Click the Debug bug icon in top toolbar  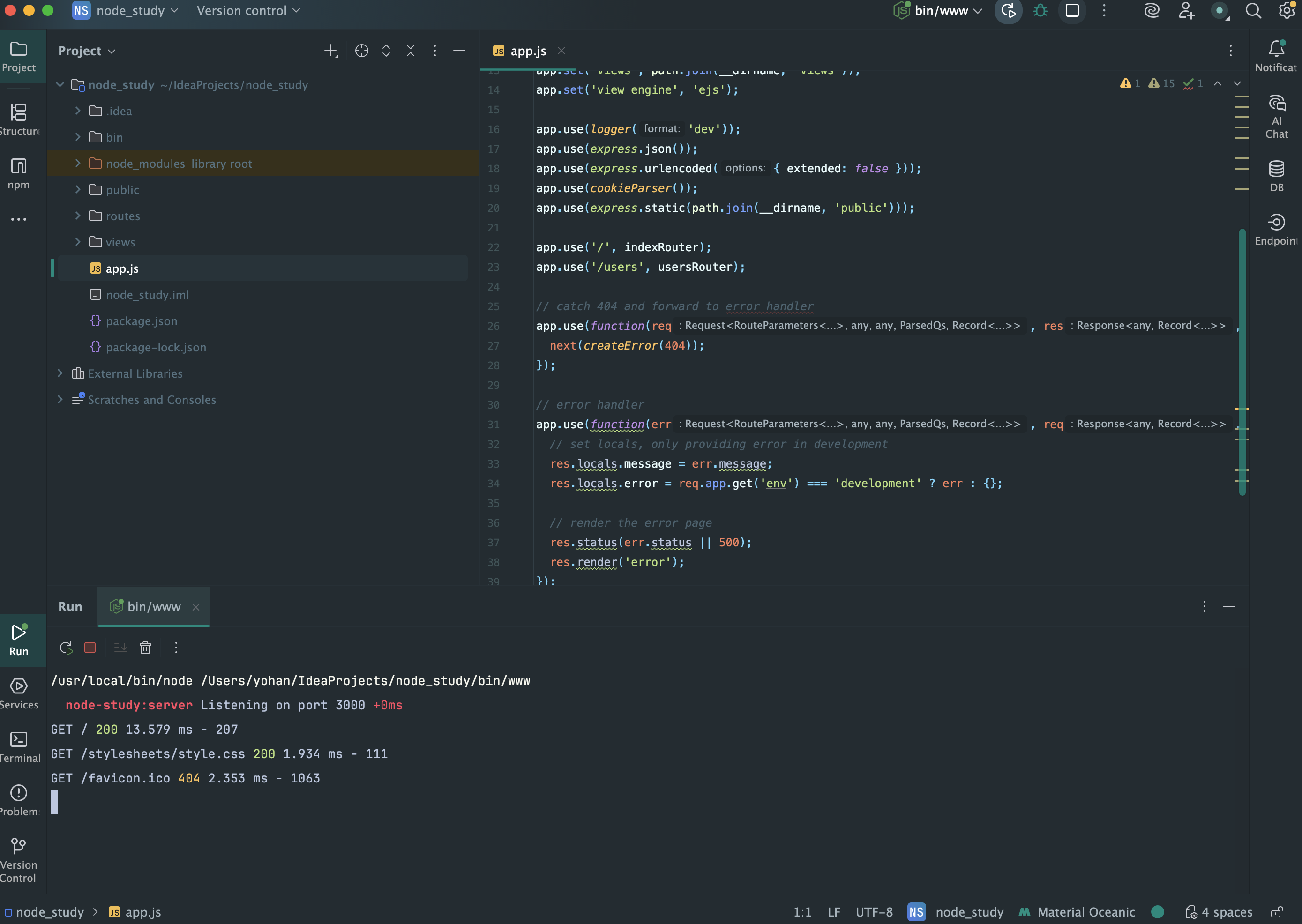[1040, 11]
